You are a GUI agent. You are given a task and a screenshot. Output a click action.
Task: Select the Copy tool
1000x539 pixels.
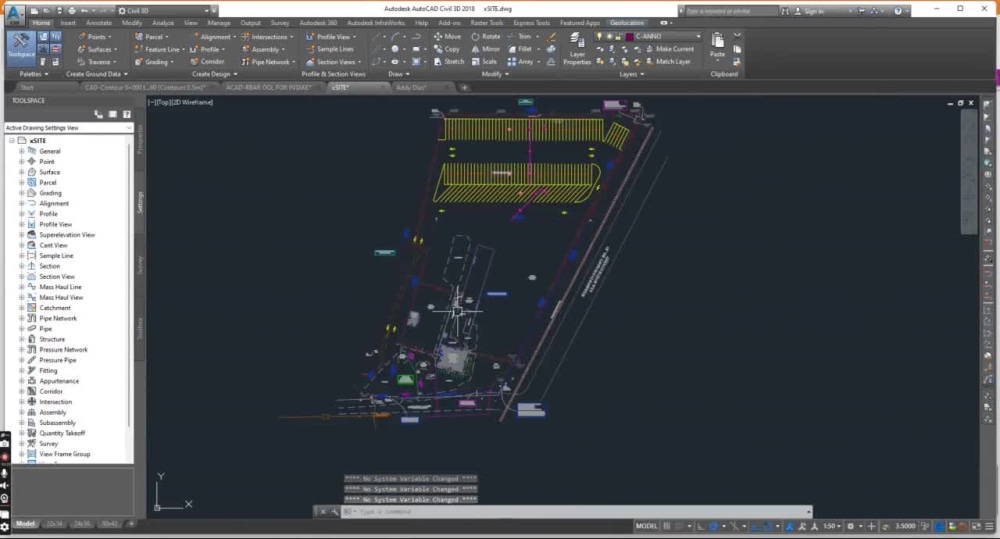pyautogui.click(x=446, y=49)
